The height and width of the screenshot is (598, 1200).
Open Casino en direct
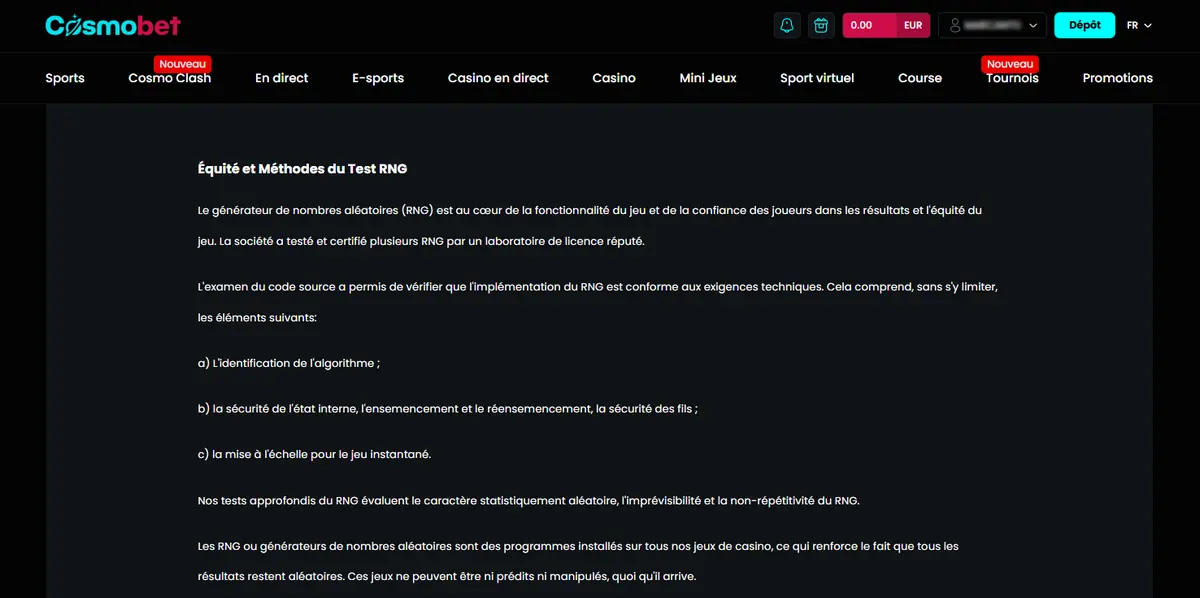pyautogui.click(x=498, y=78)
